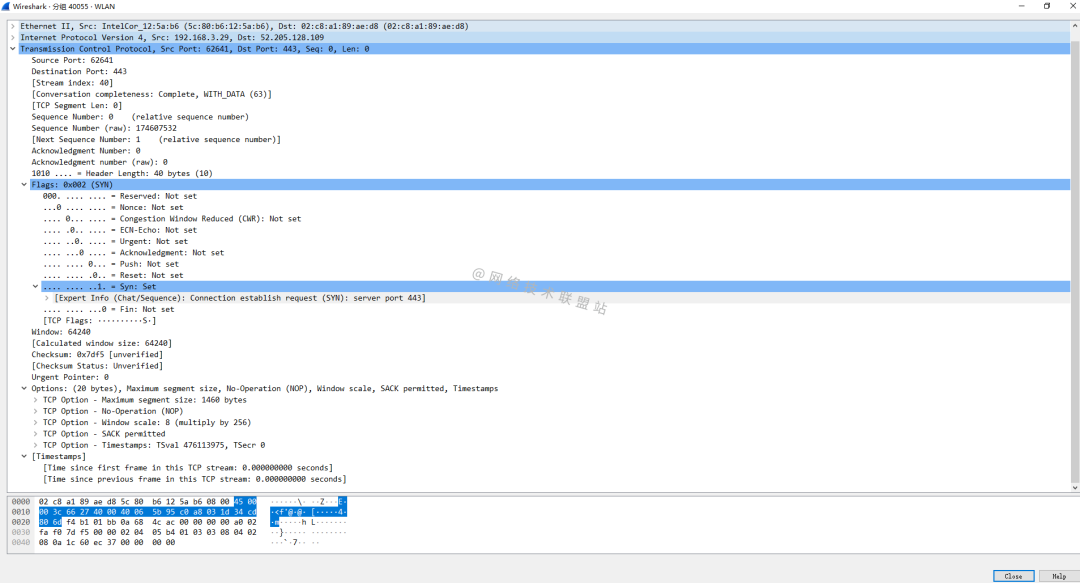
Task: Maximize the Wireshark packet window
Action: (1047, 6)
